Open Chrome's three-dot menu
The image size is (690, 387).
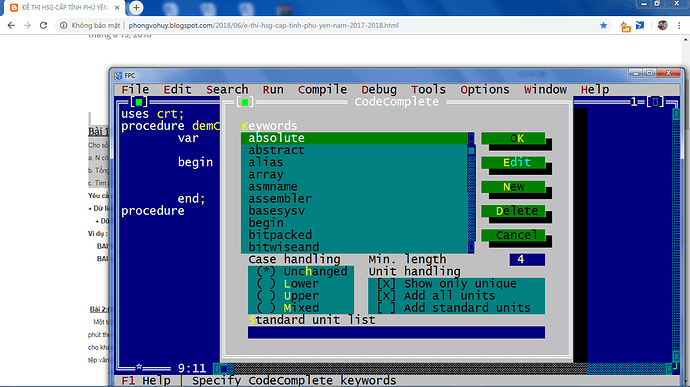679,26
